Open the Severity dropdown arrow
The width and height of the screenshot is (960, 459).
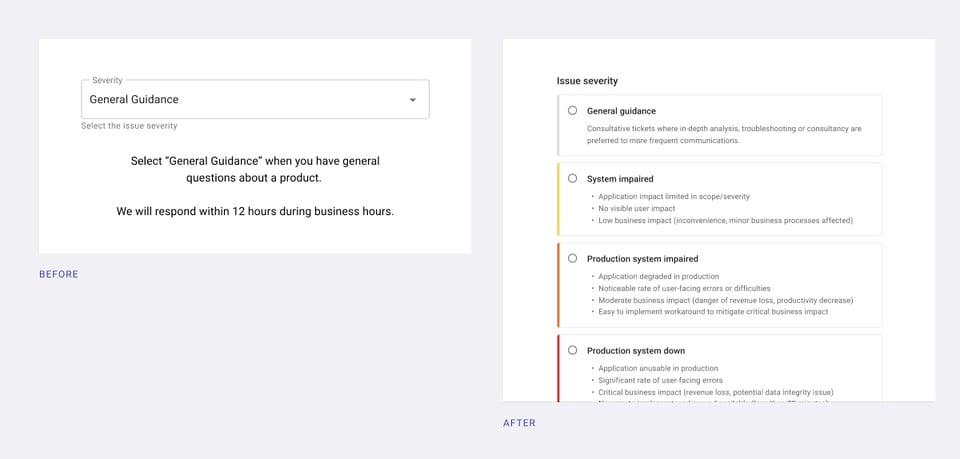413,100
